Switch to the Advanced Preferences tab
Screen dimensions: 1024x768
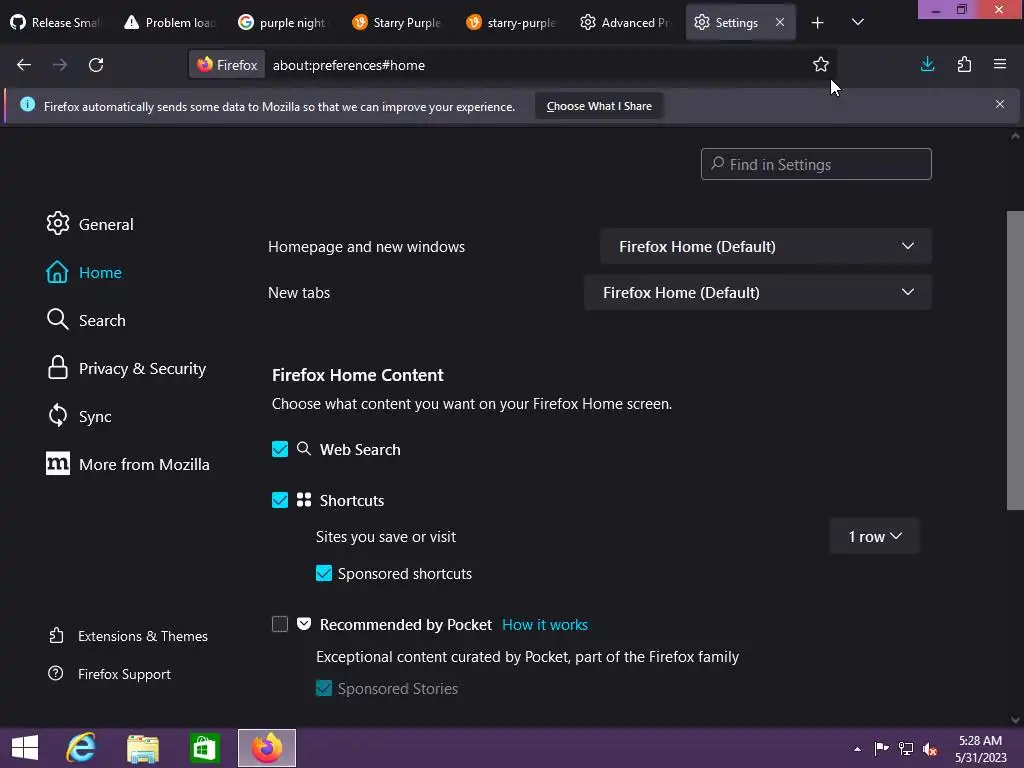point(626,22)
